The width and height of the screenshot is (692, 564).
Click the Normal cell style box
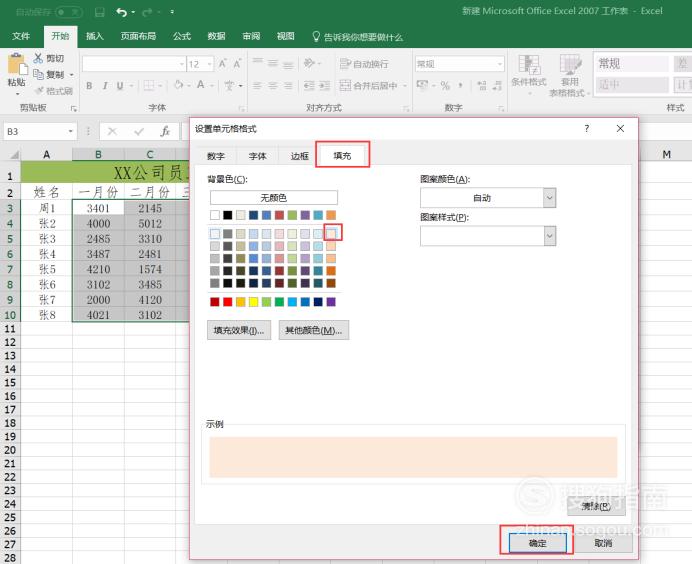(632, 64)
